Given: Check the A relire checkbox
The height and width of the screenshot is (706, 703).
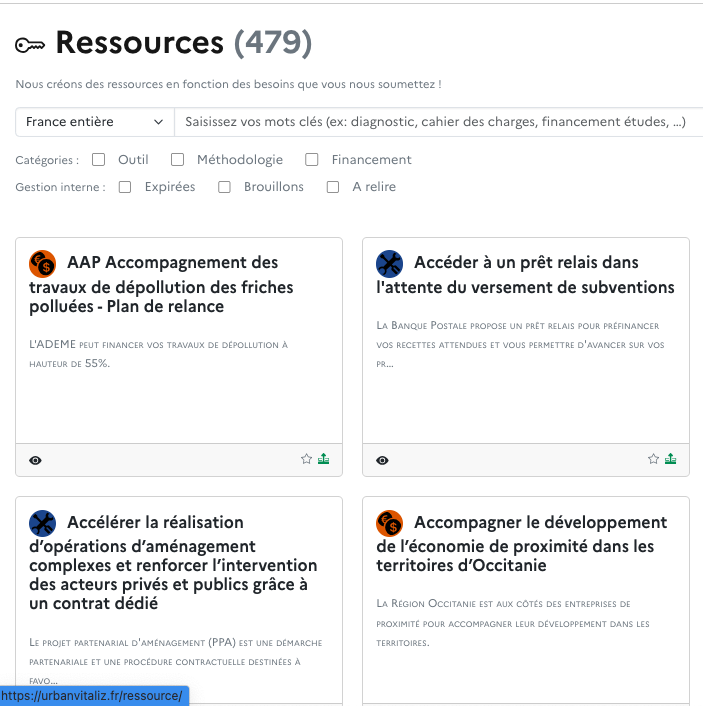Looking at the screenshot, I should click(x=333, y=187).
